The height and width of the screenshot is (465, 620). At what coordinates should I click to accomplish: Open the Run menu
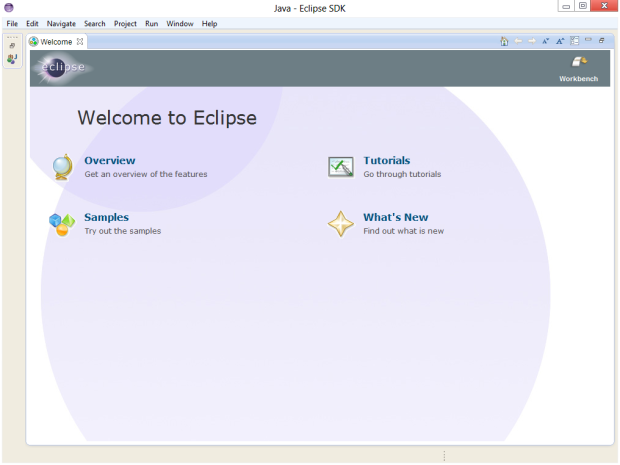pyautogui.click(x=151, y=24)
